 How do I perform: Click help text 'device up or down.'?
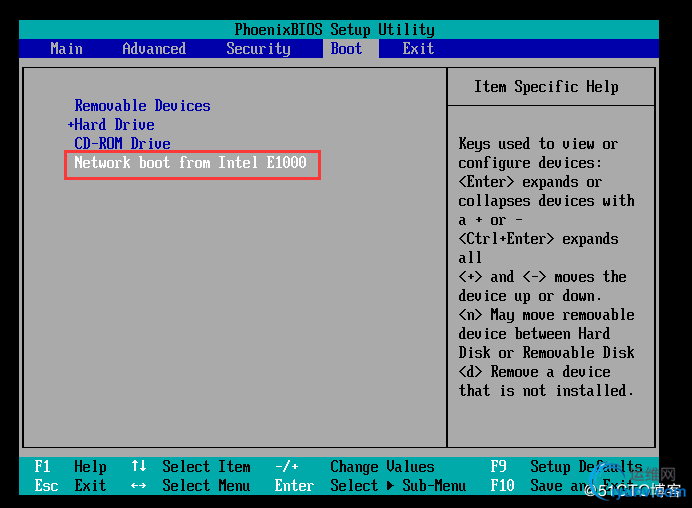pyautogui.click(x=530, y=296)
